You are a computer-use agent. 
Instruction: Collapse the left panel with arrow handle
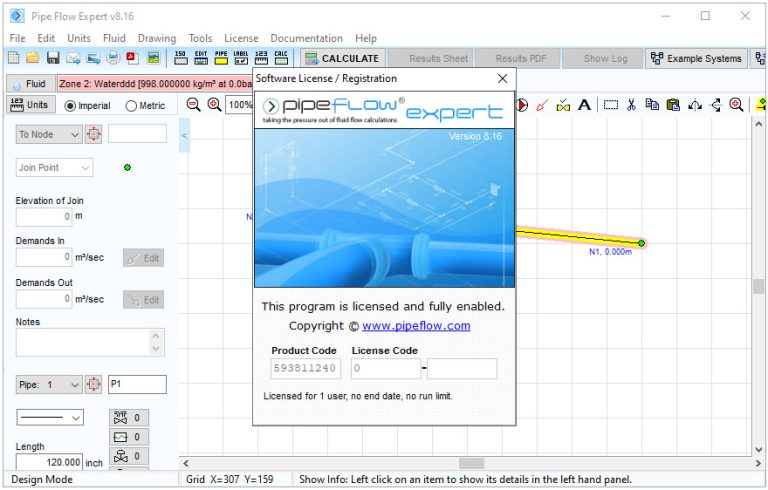click(184, 135)
